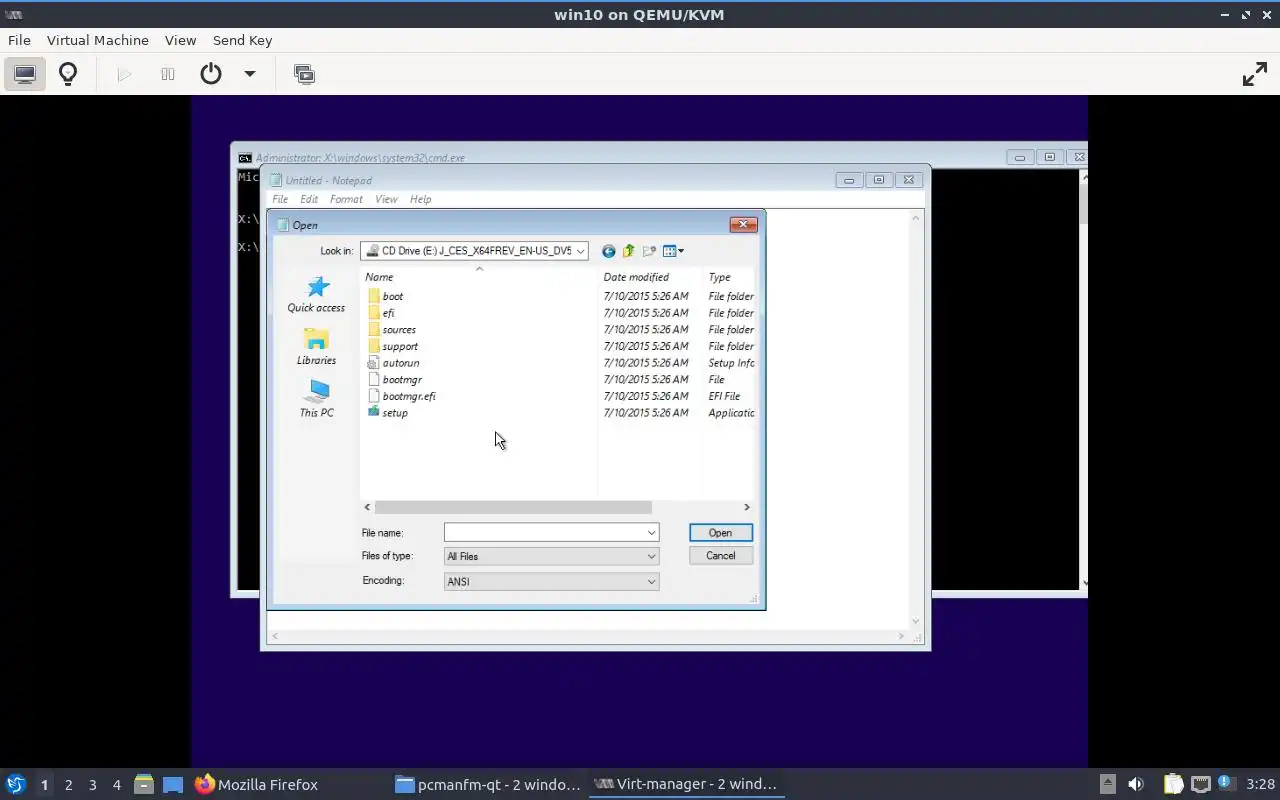Switch to pcmanfm-qt taskbar entry
Image resolution: width=1280 pixels, height=800 pixels.
[x=488, y=784]
